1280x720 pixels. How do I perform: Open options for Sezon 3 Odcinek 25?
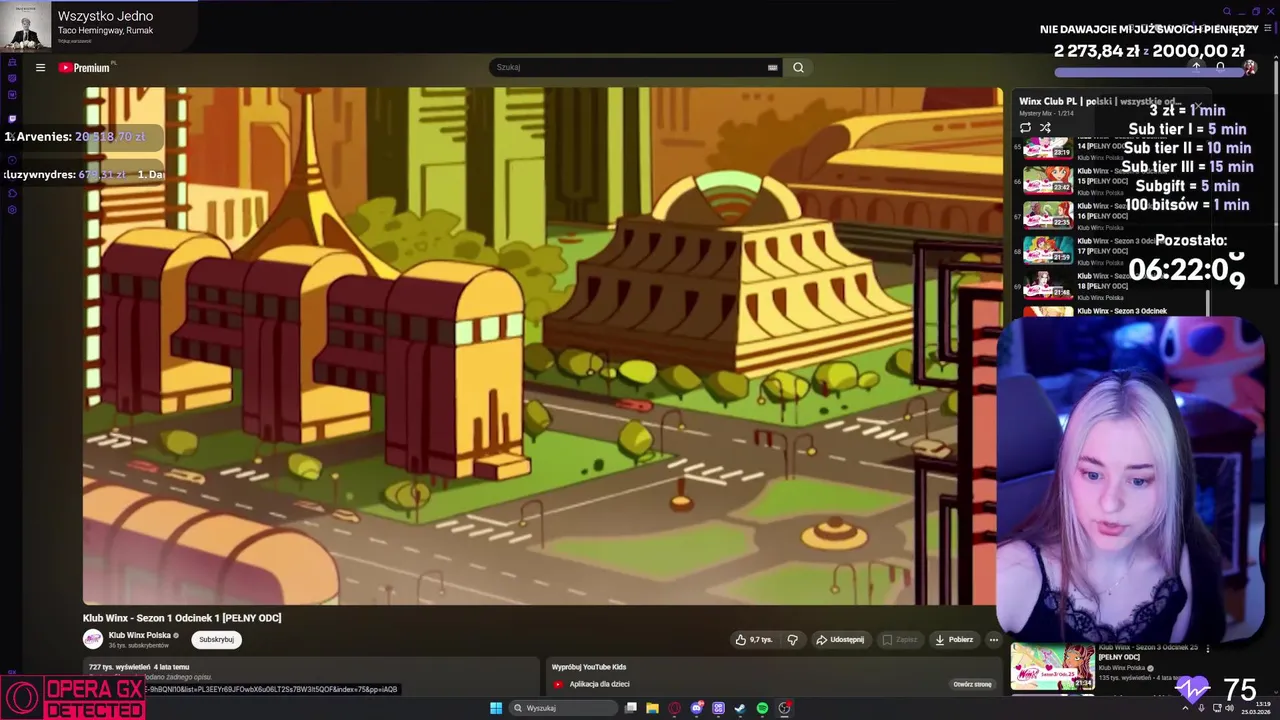coord(1207,649)
